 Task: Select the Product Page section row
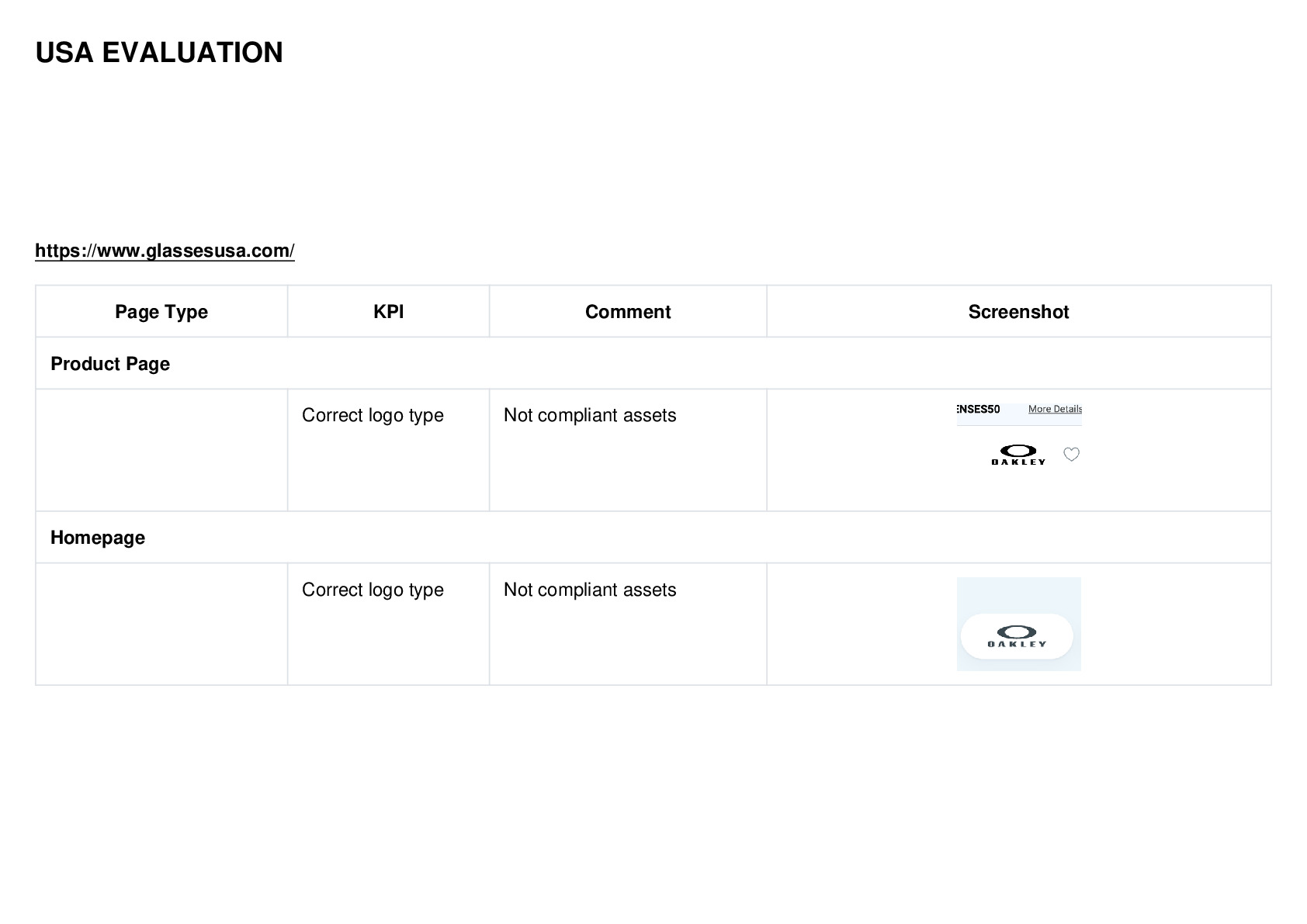(x=653, y=364)
